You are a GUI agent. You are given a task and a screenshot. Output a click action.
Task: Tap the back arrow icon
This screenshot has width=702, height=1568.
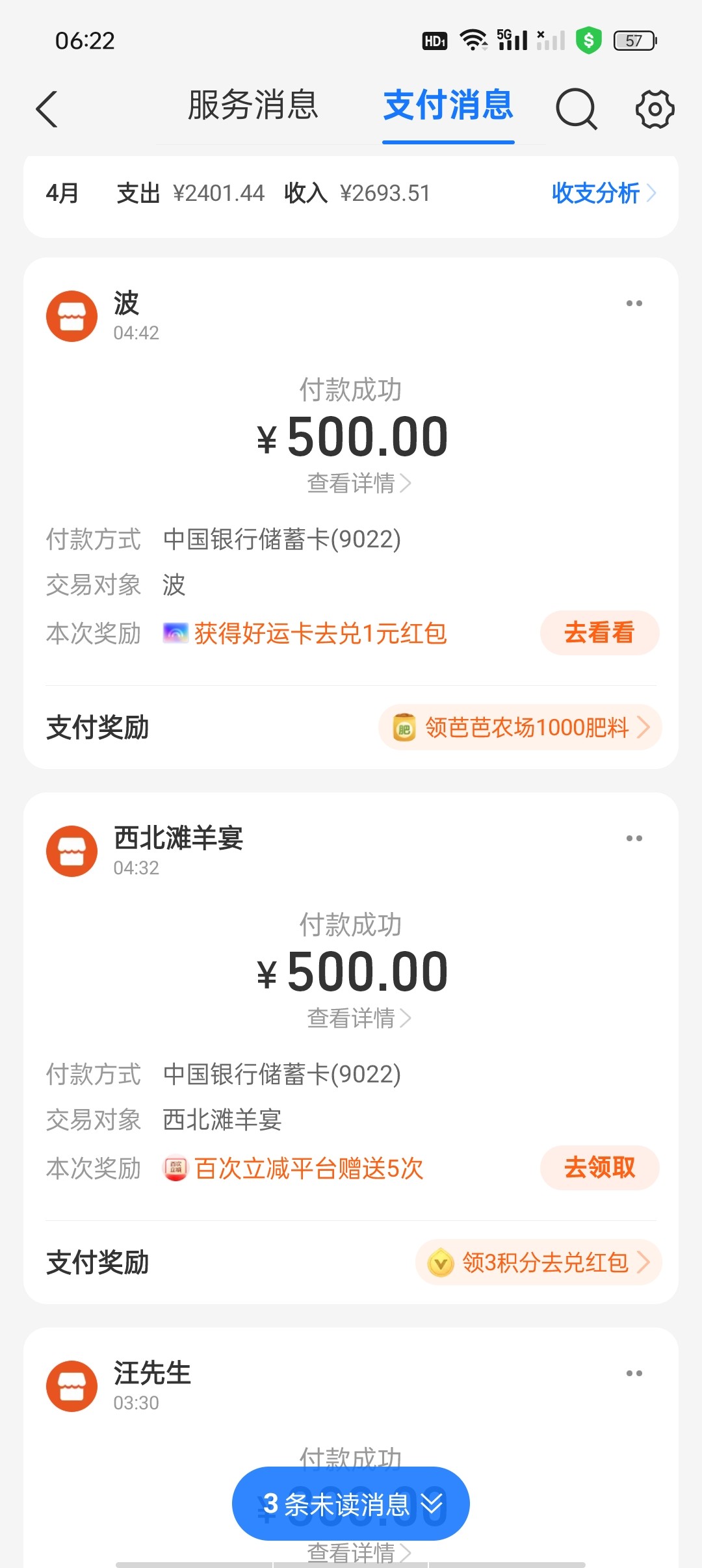(x=47, y=109)
